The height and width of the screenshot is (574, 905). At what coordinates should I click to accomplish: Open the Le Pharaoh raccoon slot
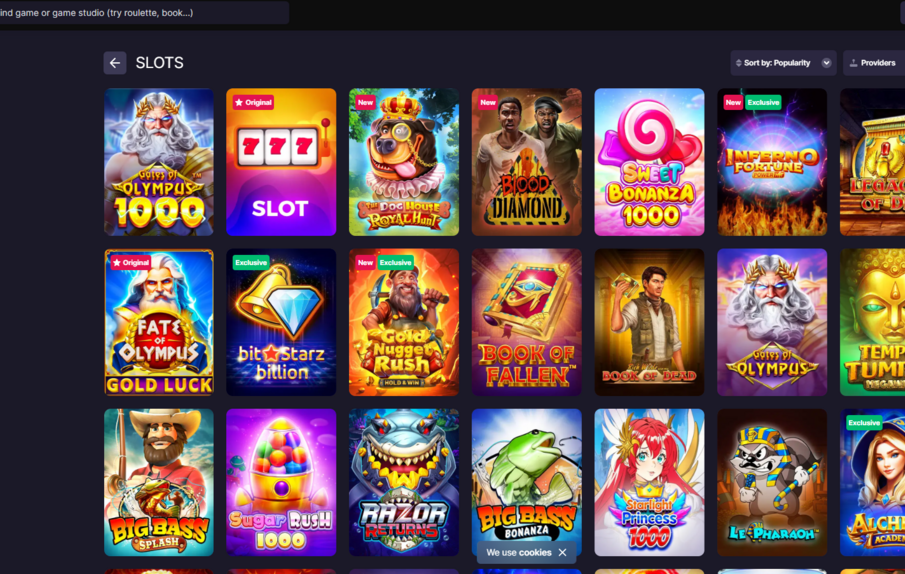pyautogui.click(x=772, y=483)
